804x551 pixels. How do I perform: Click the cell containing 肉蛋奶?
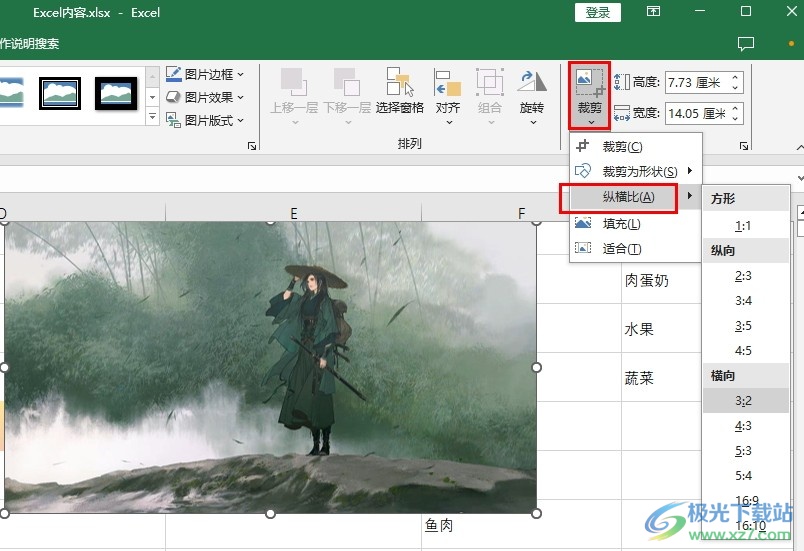pos(660,279)
